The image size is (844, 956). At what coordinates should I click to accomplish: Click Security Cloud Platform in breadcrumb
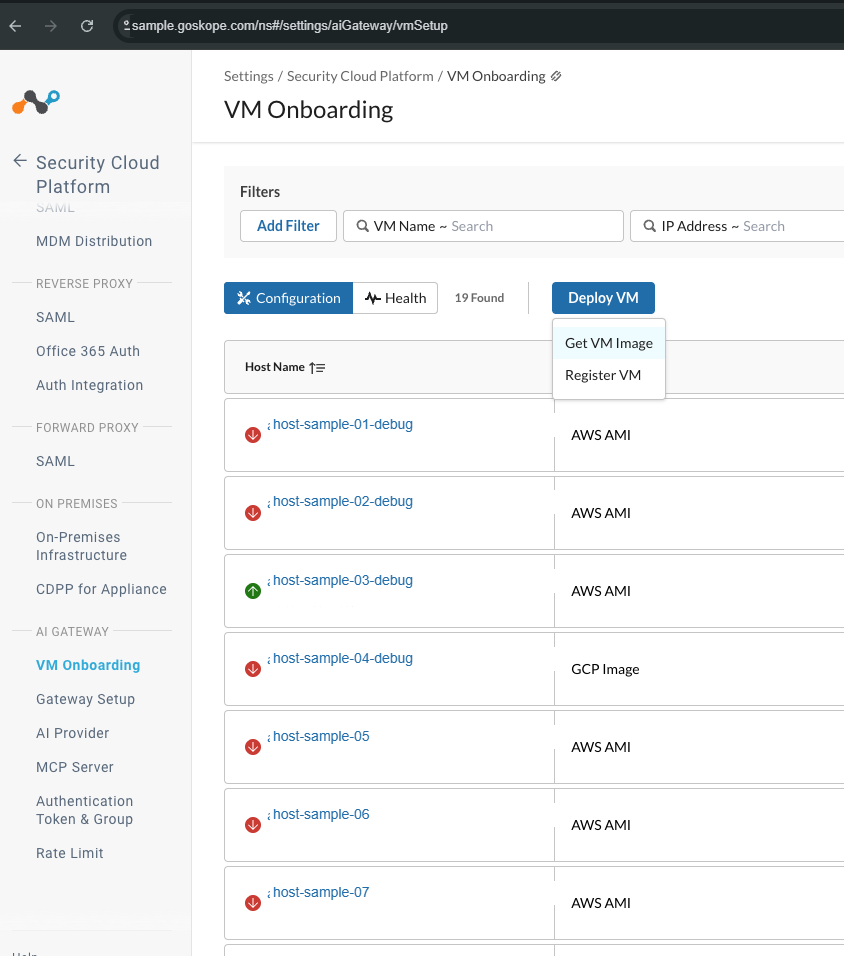(360, 76)
